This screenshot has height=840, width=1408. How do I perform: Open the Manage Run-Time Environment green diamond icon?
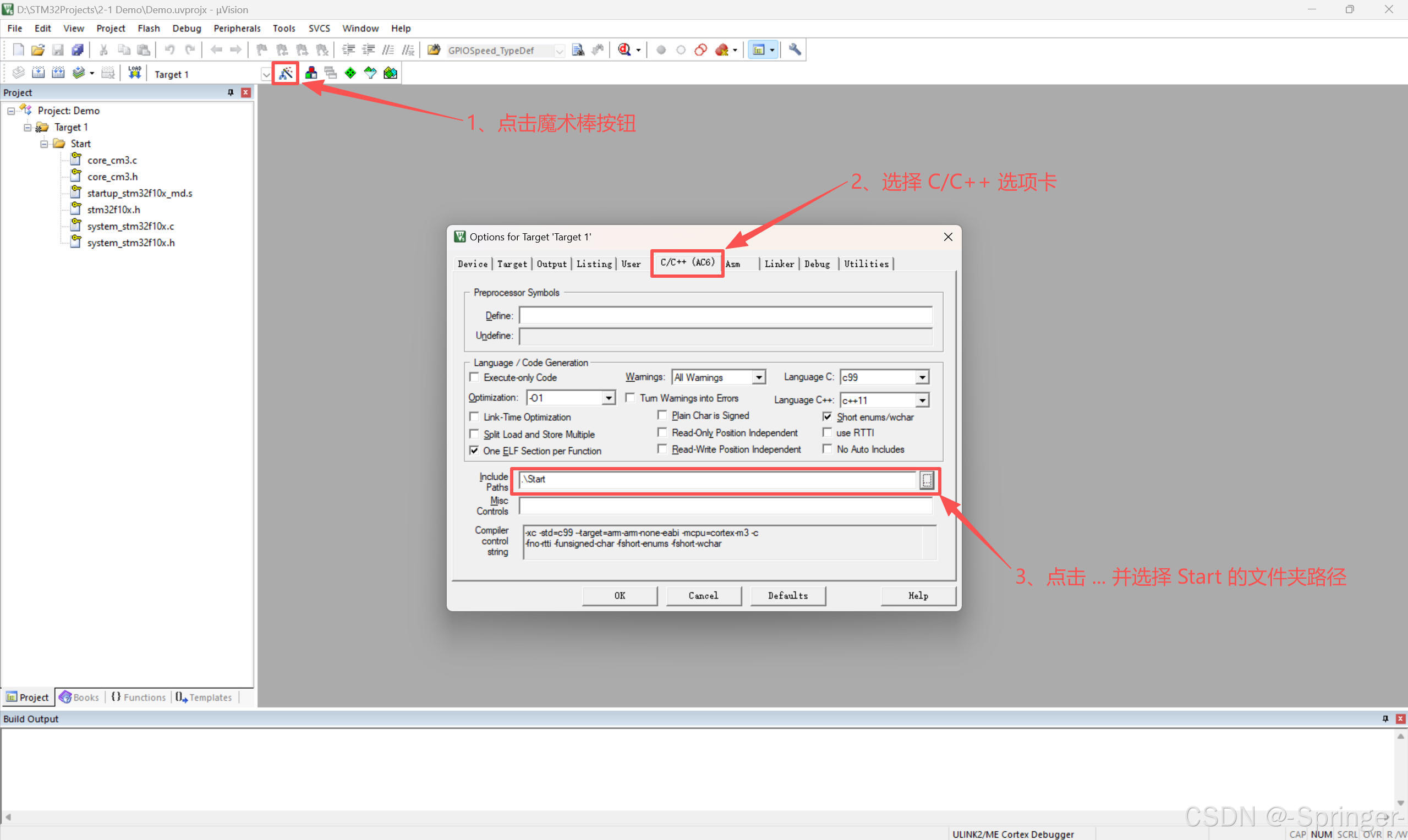coord(350,73)
